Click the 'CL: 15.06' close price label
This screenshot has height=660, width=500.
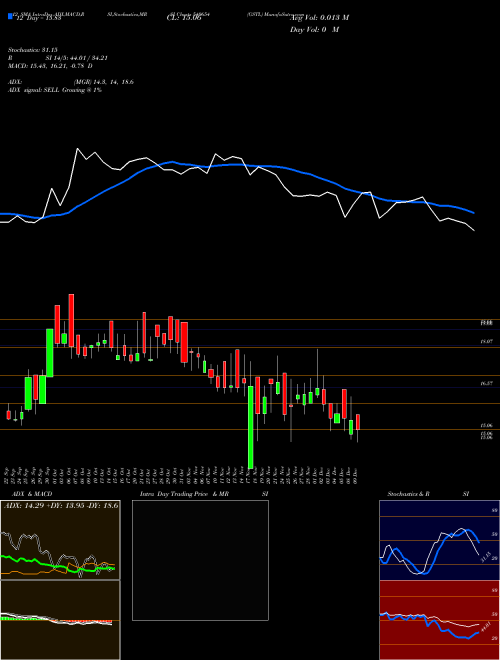184,18
